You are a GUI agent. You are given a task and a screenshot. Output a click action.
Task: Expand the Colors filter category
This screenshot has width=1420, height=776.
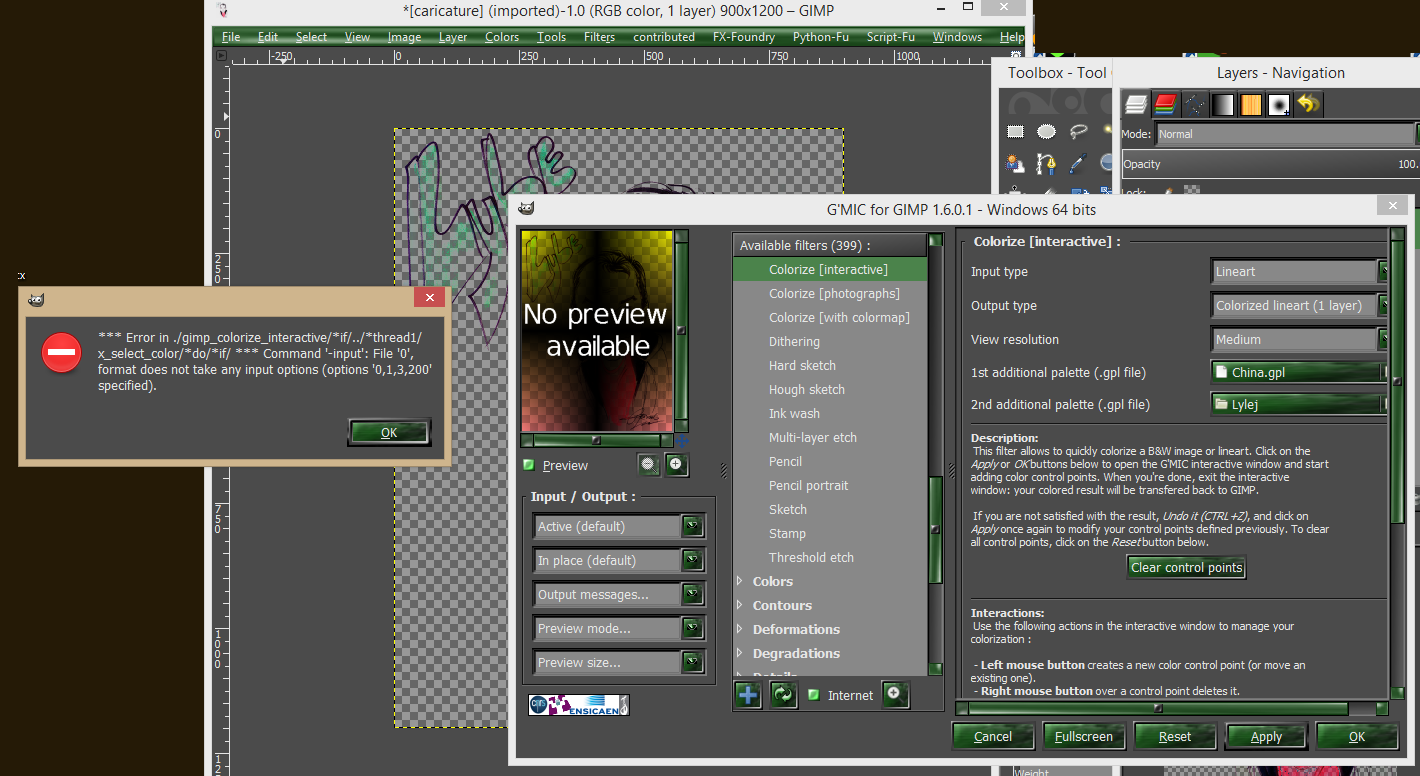740,581
